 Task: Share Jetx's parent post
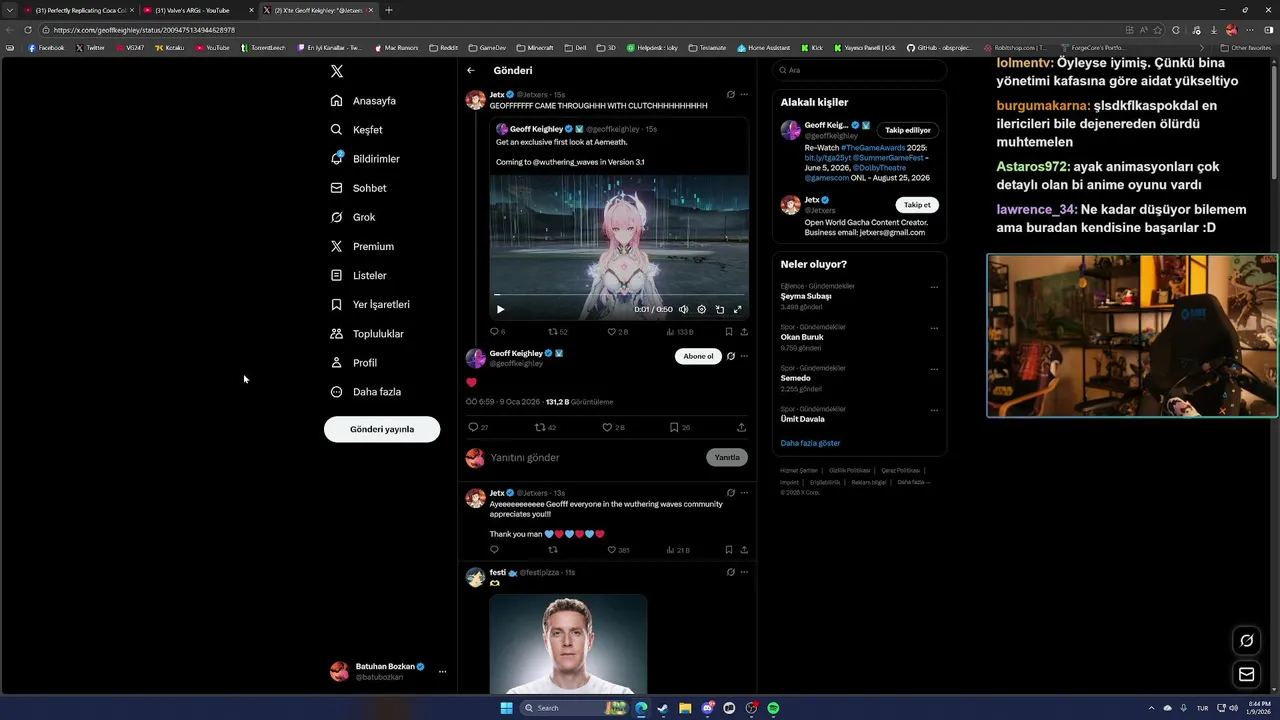click(x=744, y=332)
